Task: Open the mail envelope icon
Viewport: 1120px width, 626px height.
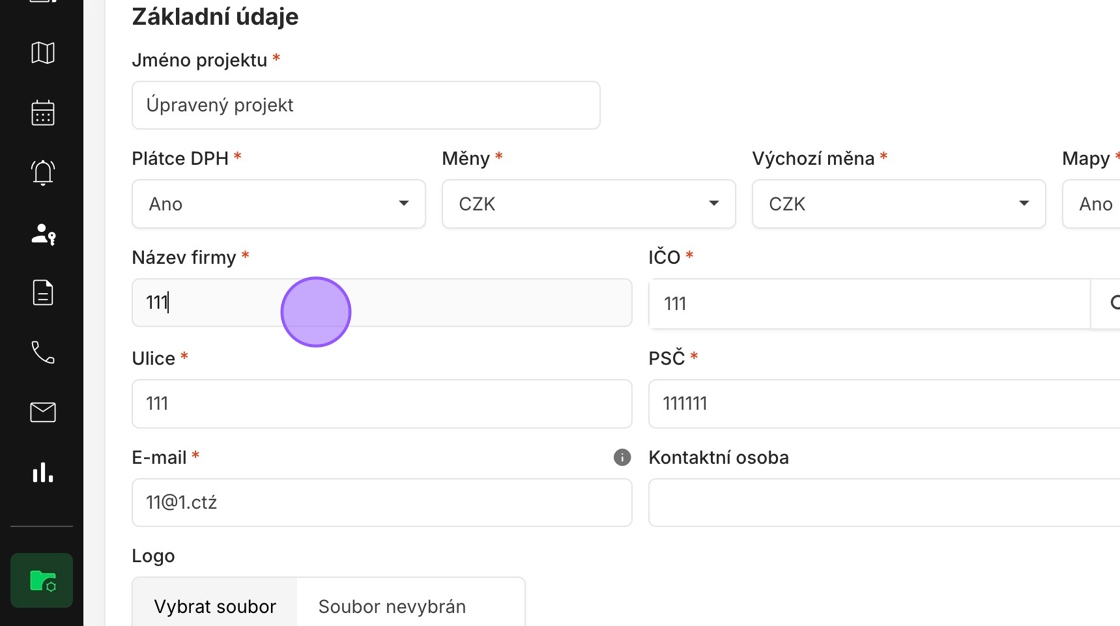Action: (x=43, y=412)
